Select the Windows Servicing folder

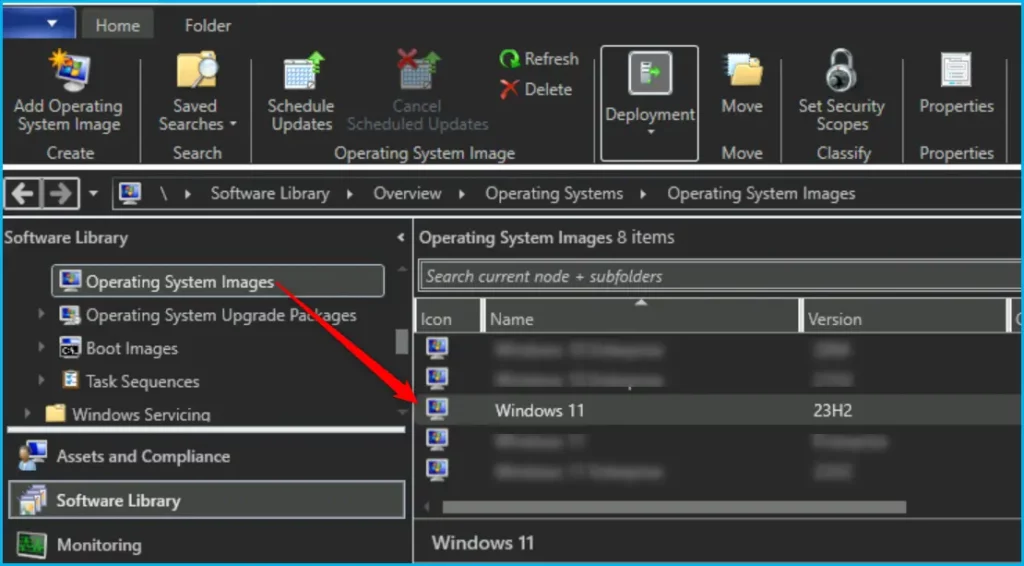point(141,415)
